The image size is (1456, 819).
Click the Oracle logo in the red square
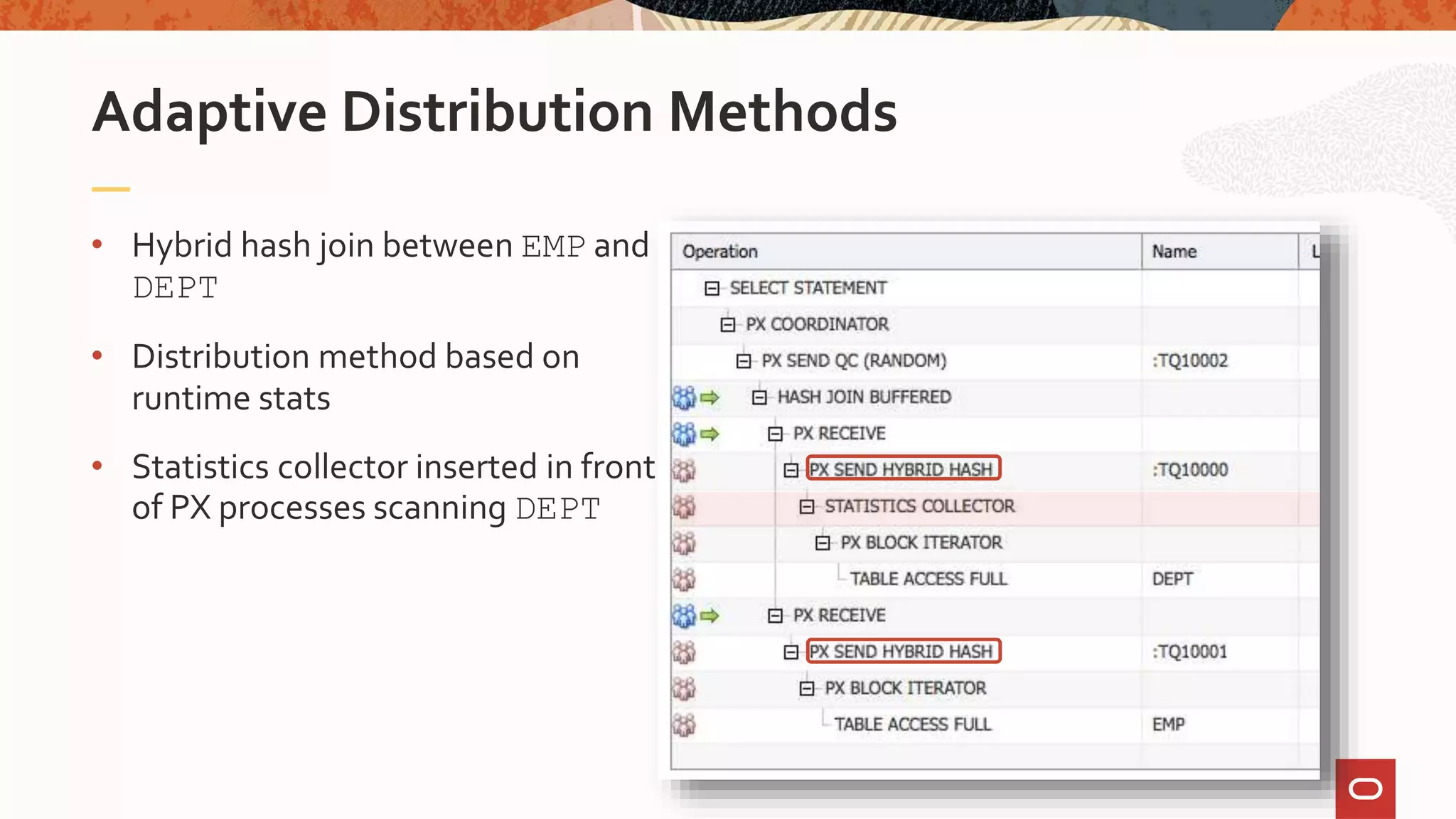tap(1365, 789)
